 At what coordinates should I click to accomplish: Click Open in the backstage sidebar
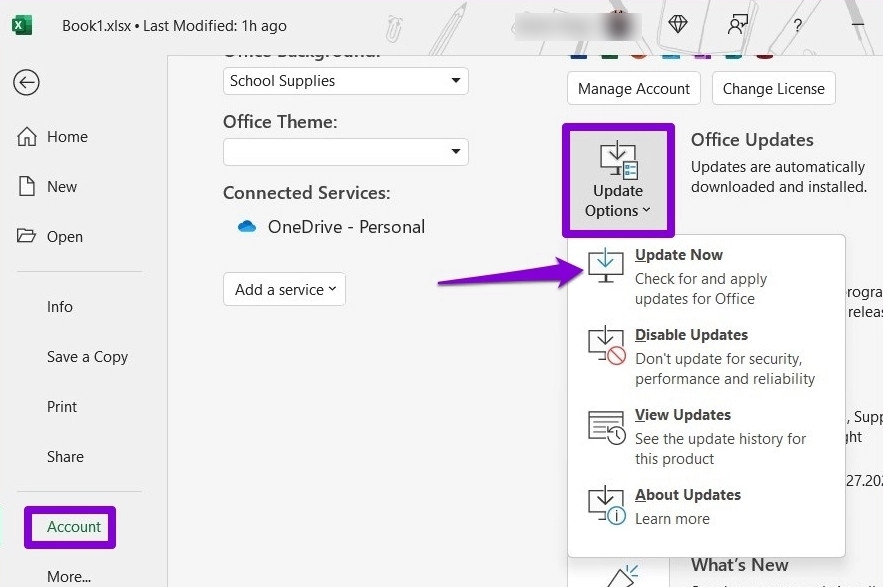click(x=65, y=237)
